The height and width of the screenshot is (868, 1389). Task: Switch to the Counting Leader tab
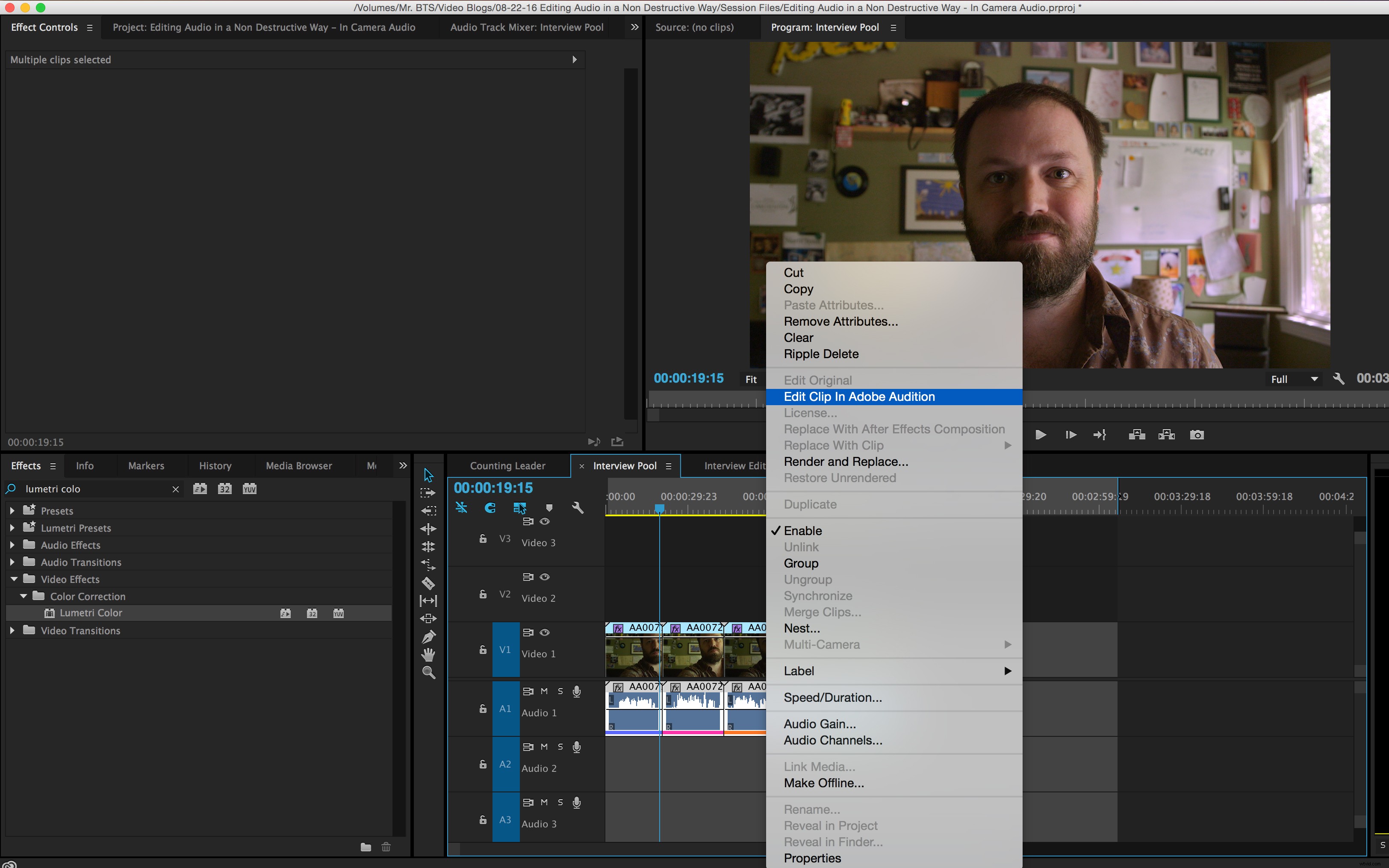pos(507,465)
